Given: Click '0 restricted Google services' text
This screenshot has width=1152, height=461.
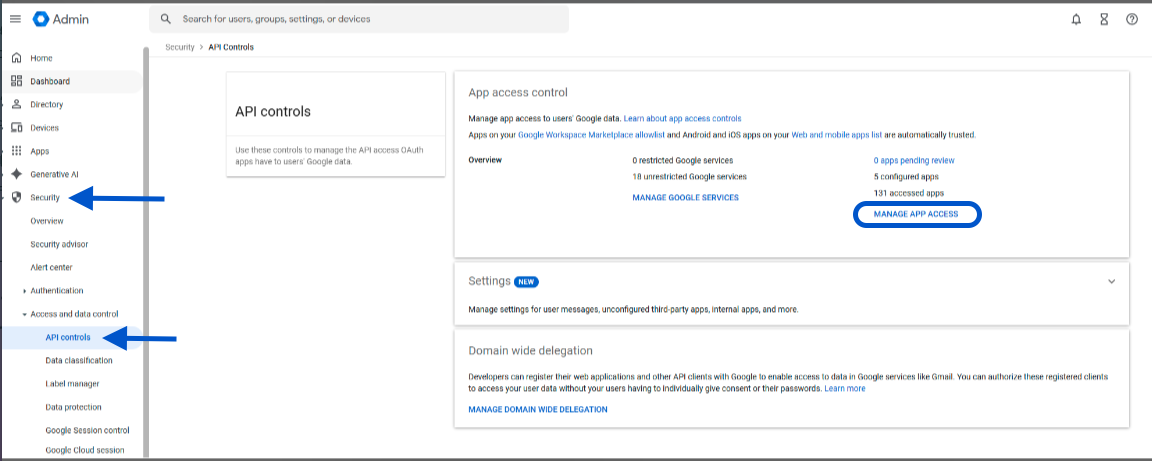Looking at the screenshot, I should [683, 160].
